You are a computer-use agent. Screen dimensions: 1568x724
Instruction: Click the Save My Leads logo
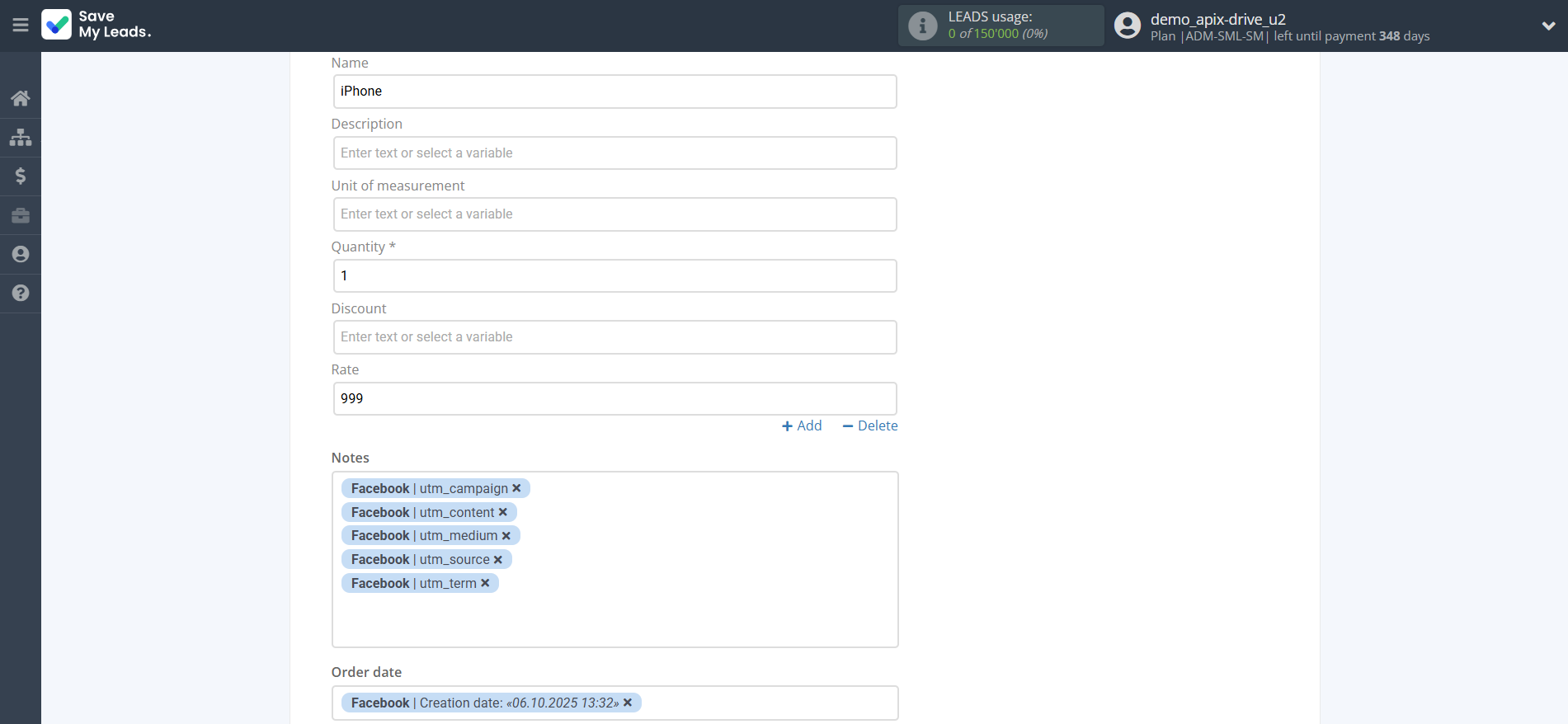click(97, 25)
